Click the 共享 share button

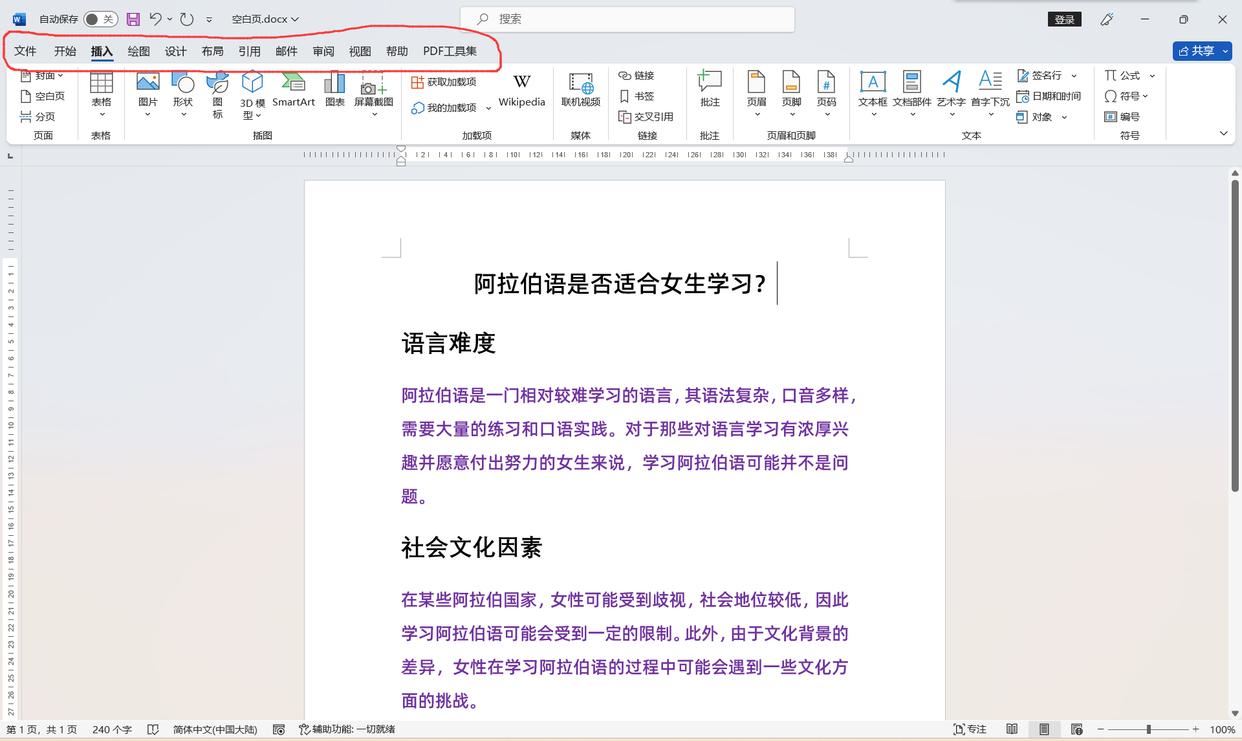(x=1200, y=50)
